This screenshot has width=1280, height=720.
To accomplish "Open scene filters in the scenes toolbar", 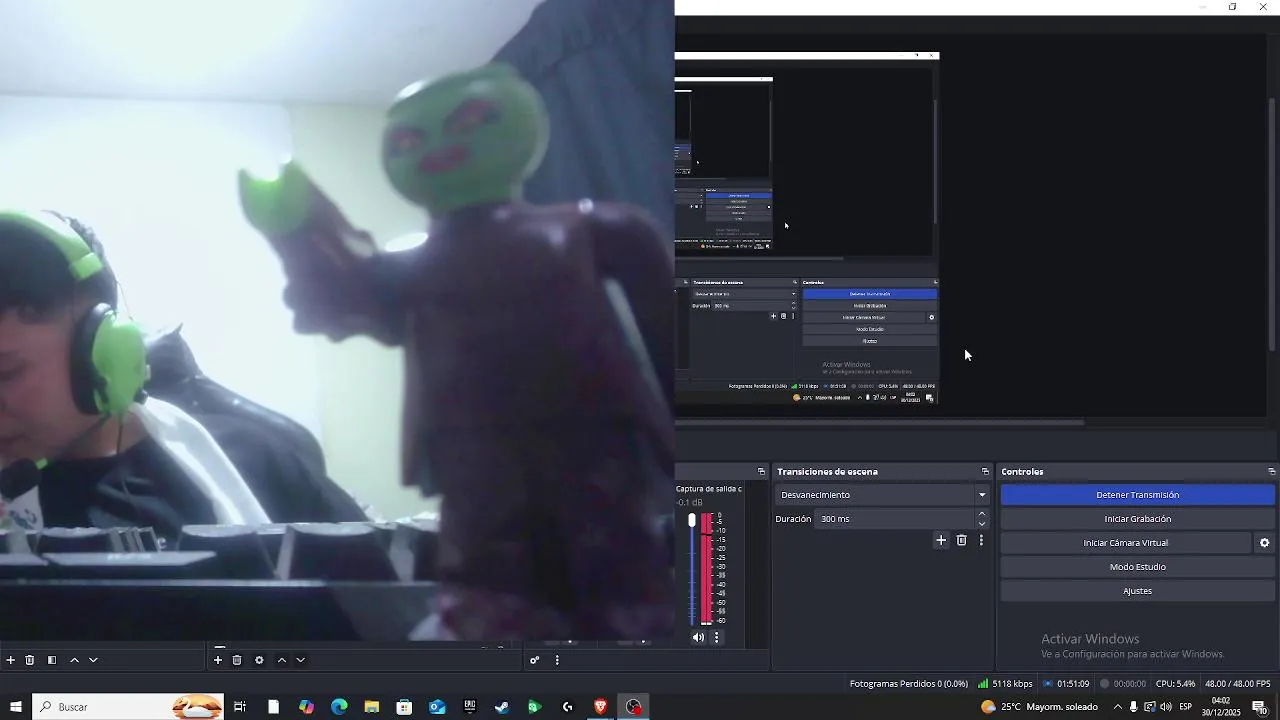I will click(x=51, y=660).
